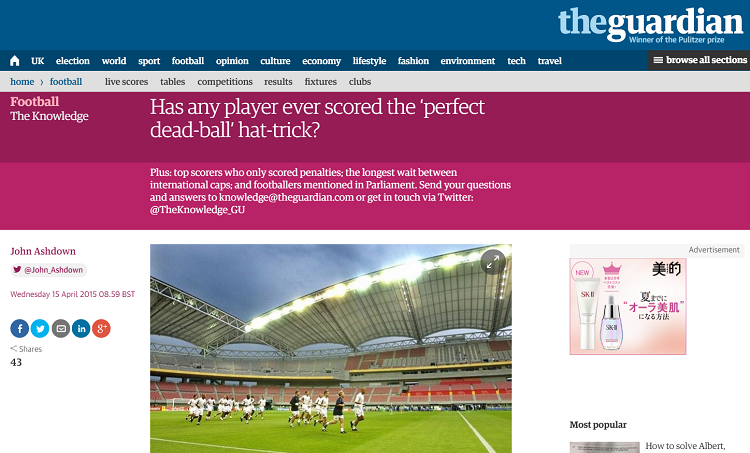The image size is (750, 453).
Task: Share article on Facebook
Action: coord(20,329)
